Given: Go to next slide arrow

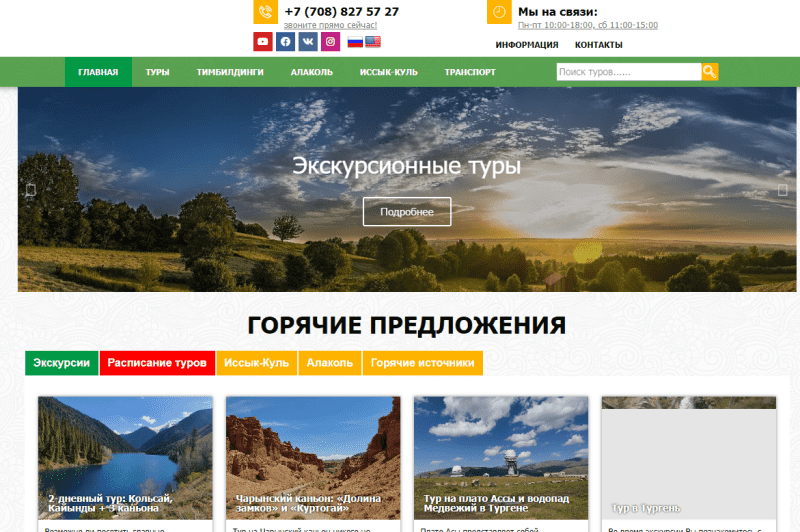Looking at the screenshot, I should [782, 190].
